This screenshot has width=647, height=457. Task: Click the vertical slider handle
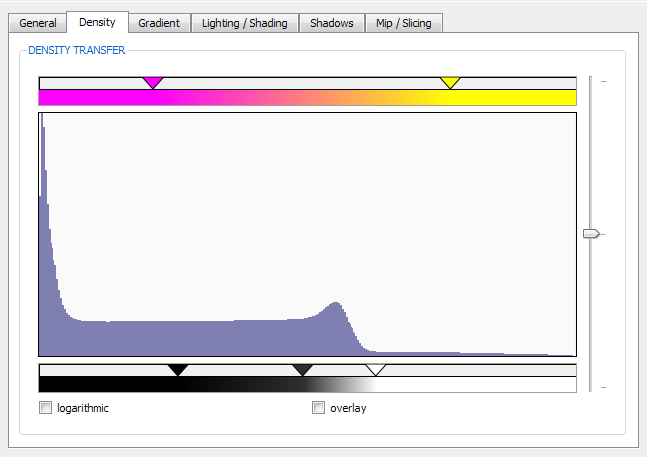coord(591,234)
